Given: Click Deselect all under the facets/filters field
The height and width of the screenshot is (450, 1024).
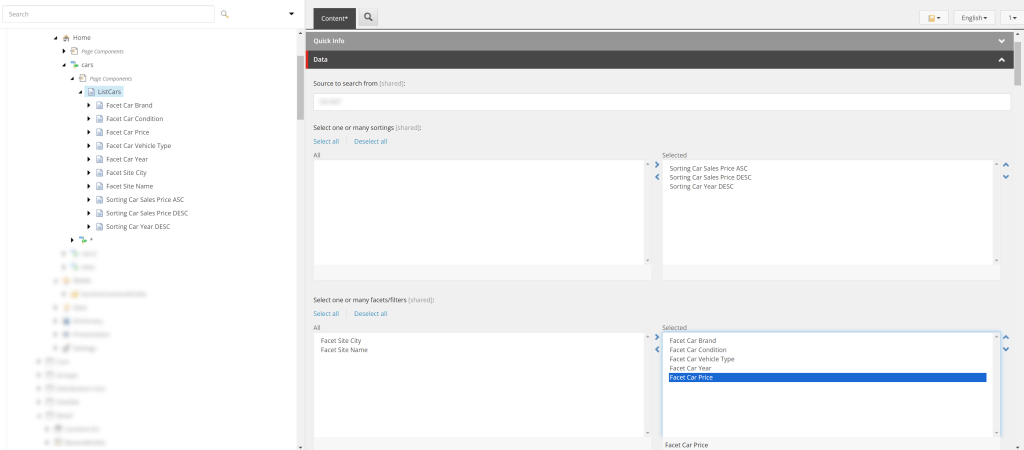Looking at the screenshot, I should [x=370, y=314].
